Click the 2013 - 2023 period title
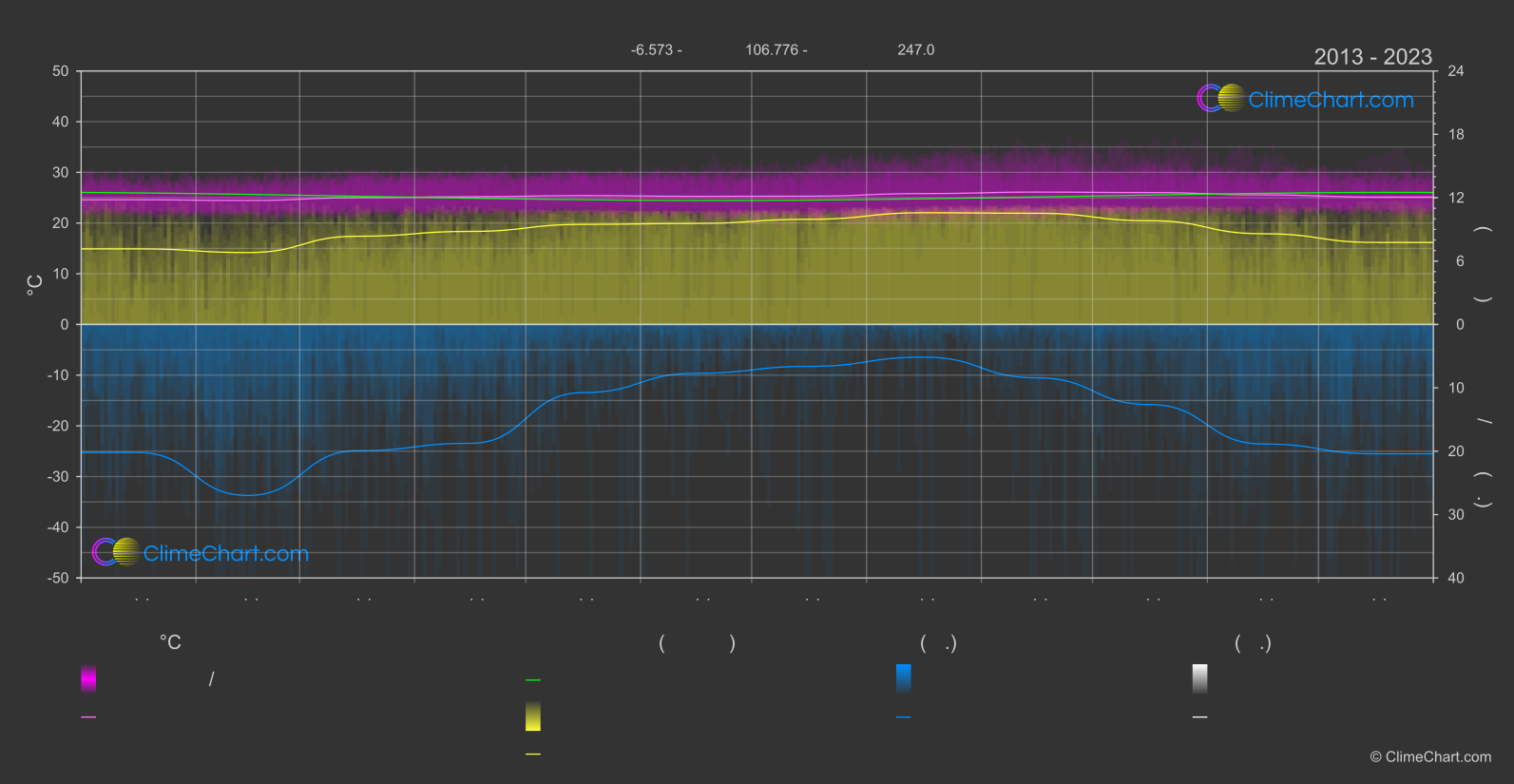This screenshot has height=784, width=1514. (x=1372, y=57)
